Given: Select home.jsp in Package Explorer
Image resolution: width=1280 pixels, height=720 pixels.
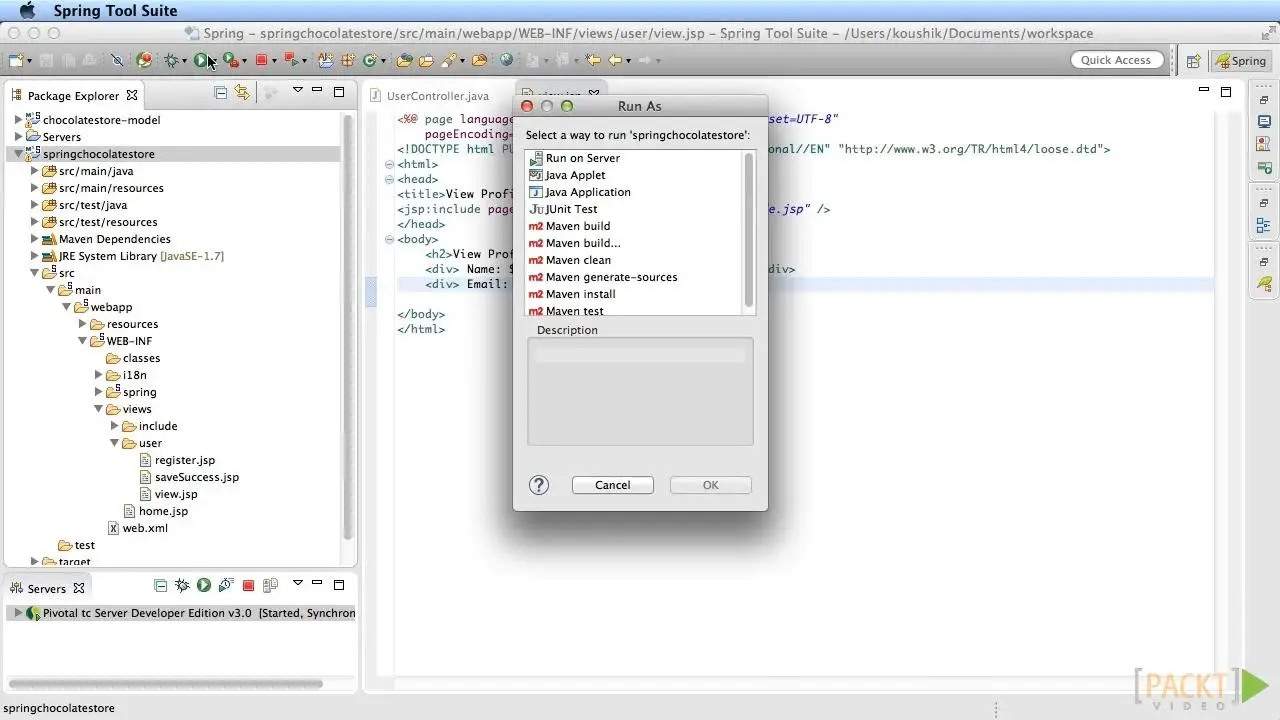Looking at the screenshot, I should click(162, 511).
